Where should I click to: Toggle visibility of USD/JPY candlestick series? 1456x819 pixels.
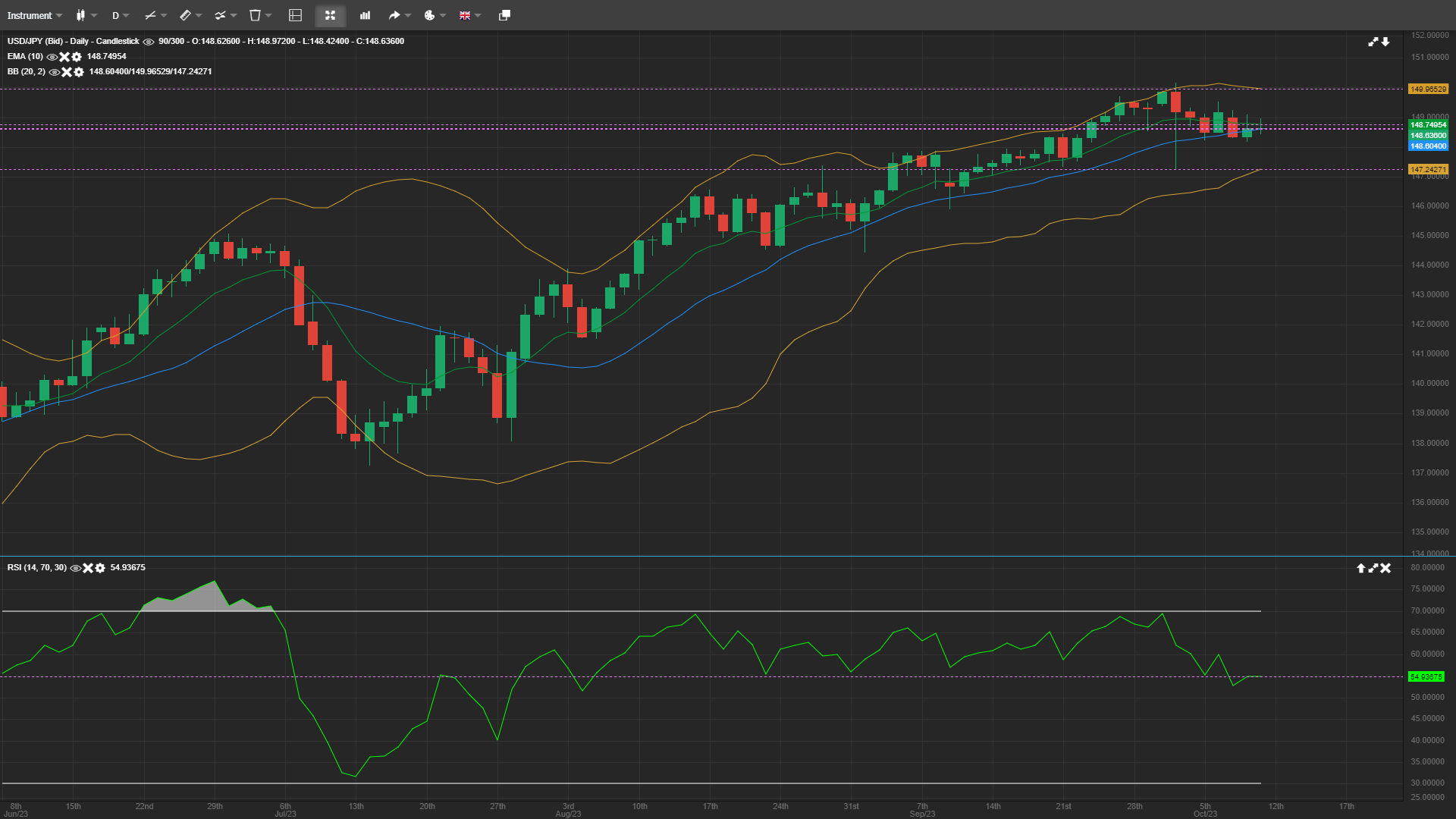click(149, 42)
